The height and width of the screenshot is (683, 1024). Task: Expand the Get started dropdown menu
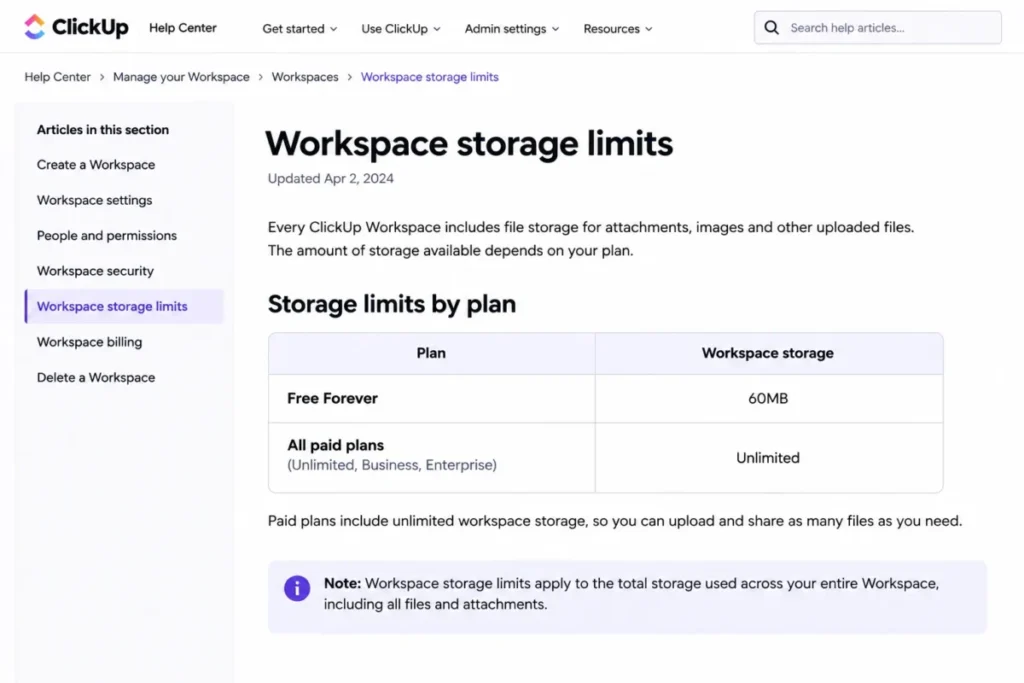pos(300,29)
